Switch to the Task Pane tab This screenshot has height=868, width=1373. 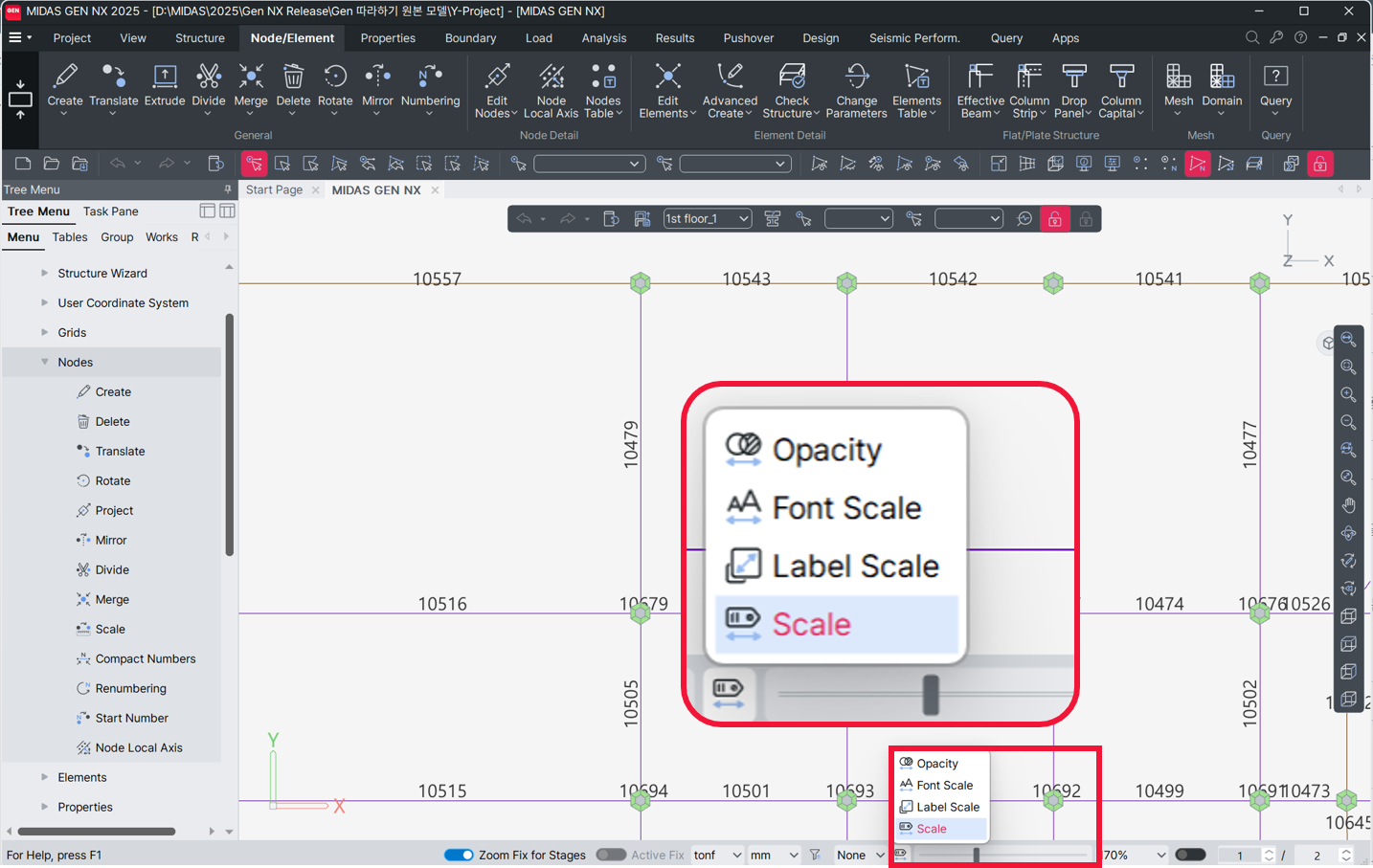pos(111,211)
